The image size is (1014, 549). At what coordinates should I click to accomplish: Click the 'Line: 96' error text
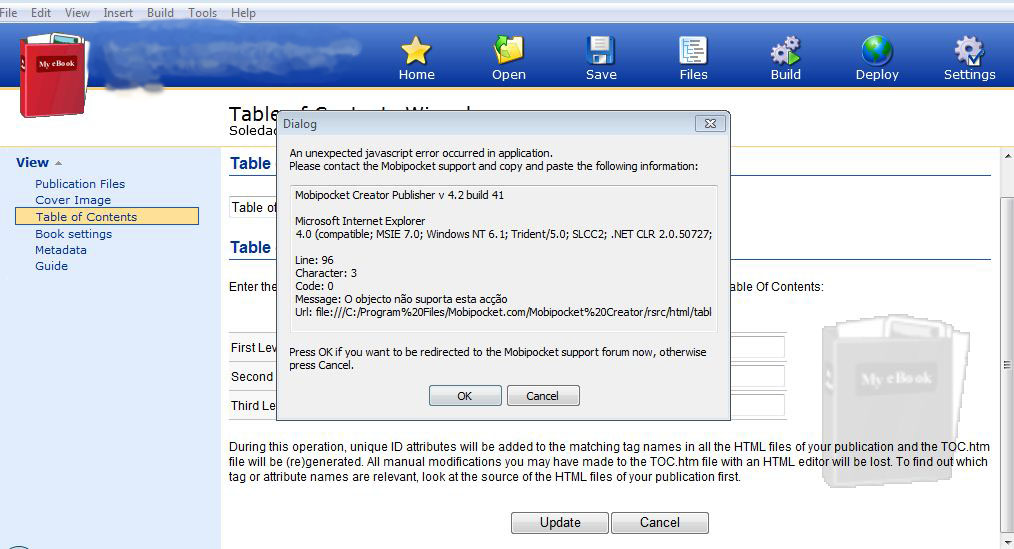tap(314, 260)
